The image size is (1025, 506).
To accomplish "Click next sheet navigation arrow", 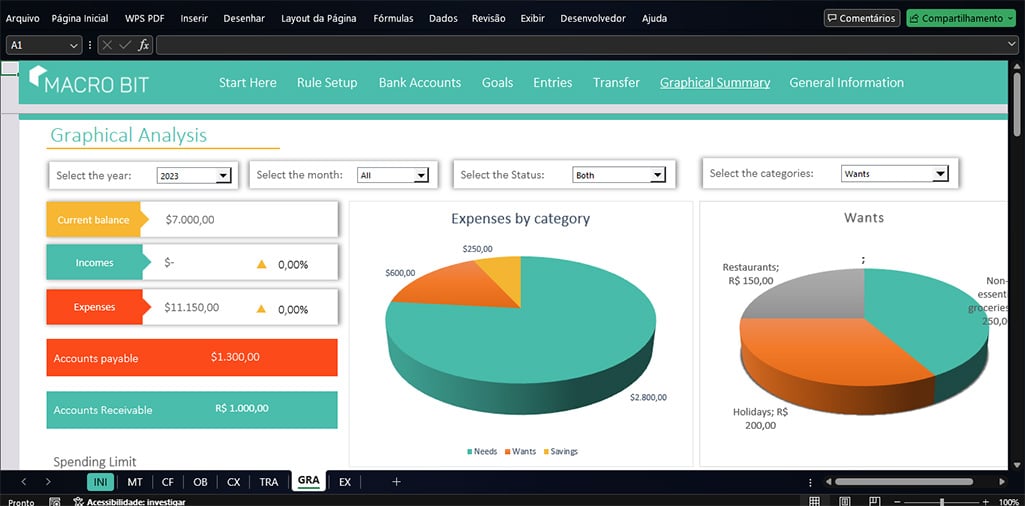I will (47, 482).
